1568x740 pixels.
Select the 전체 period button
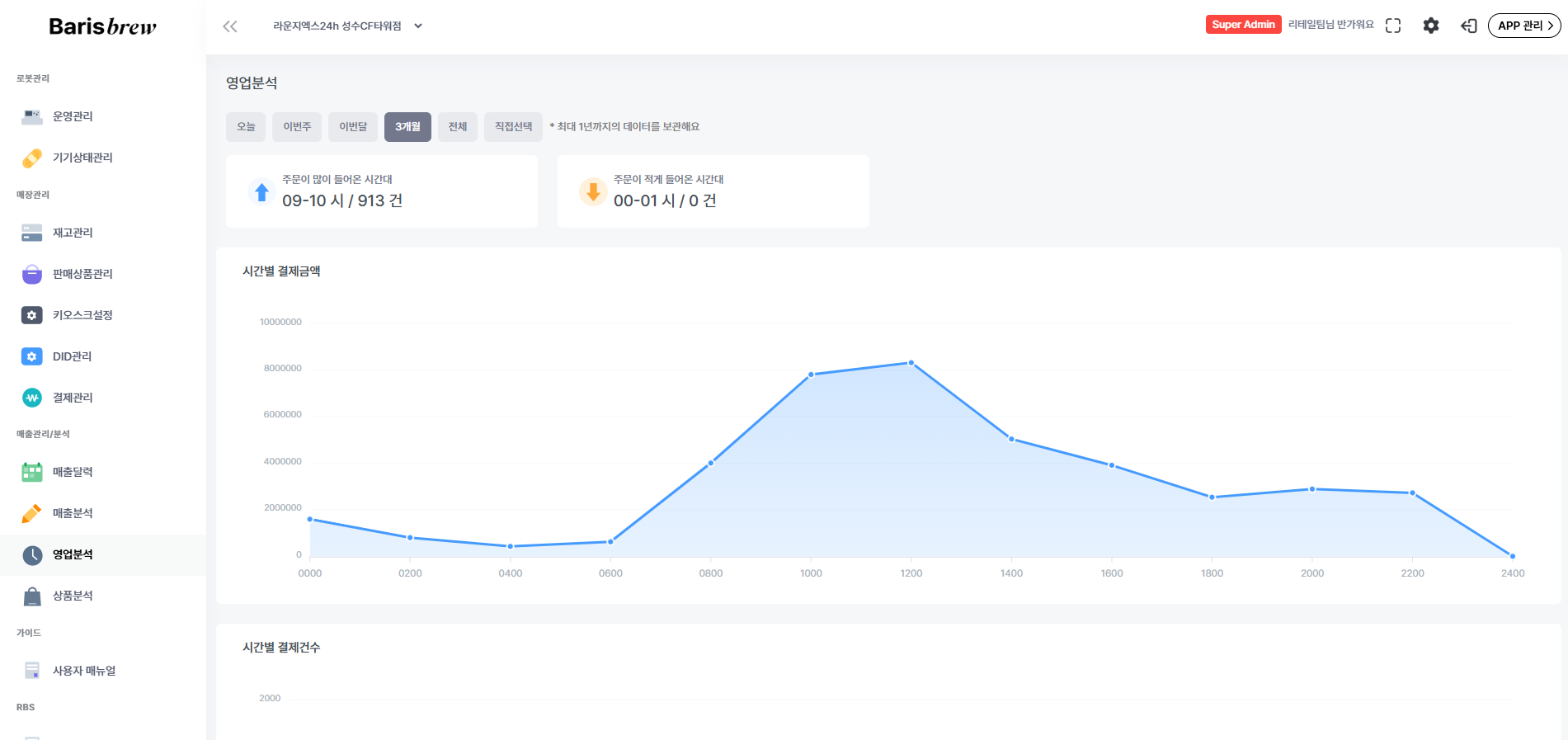[458, 127]
